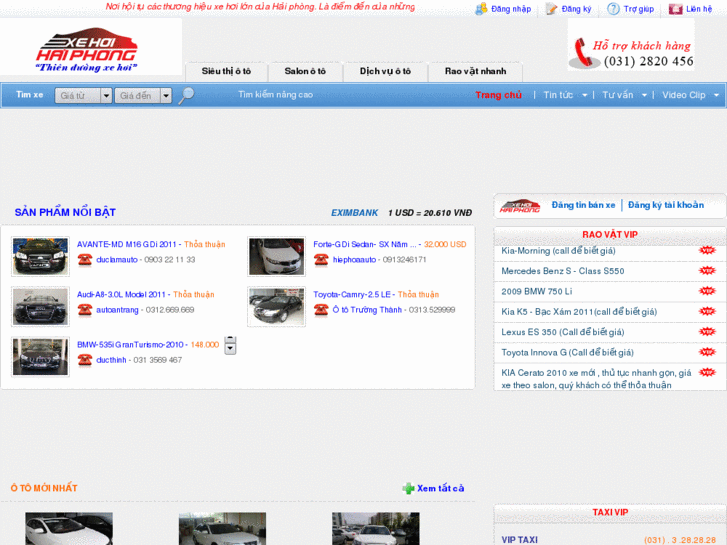Click the red phone icon beside duclamauto
This screenshot has width=727, height=545.
[x=85, y=260]
